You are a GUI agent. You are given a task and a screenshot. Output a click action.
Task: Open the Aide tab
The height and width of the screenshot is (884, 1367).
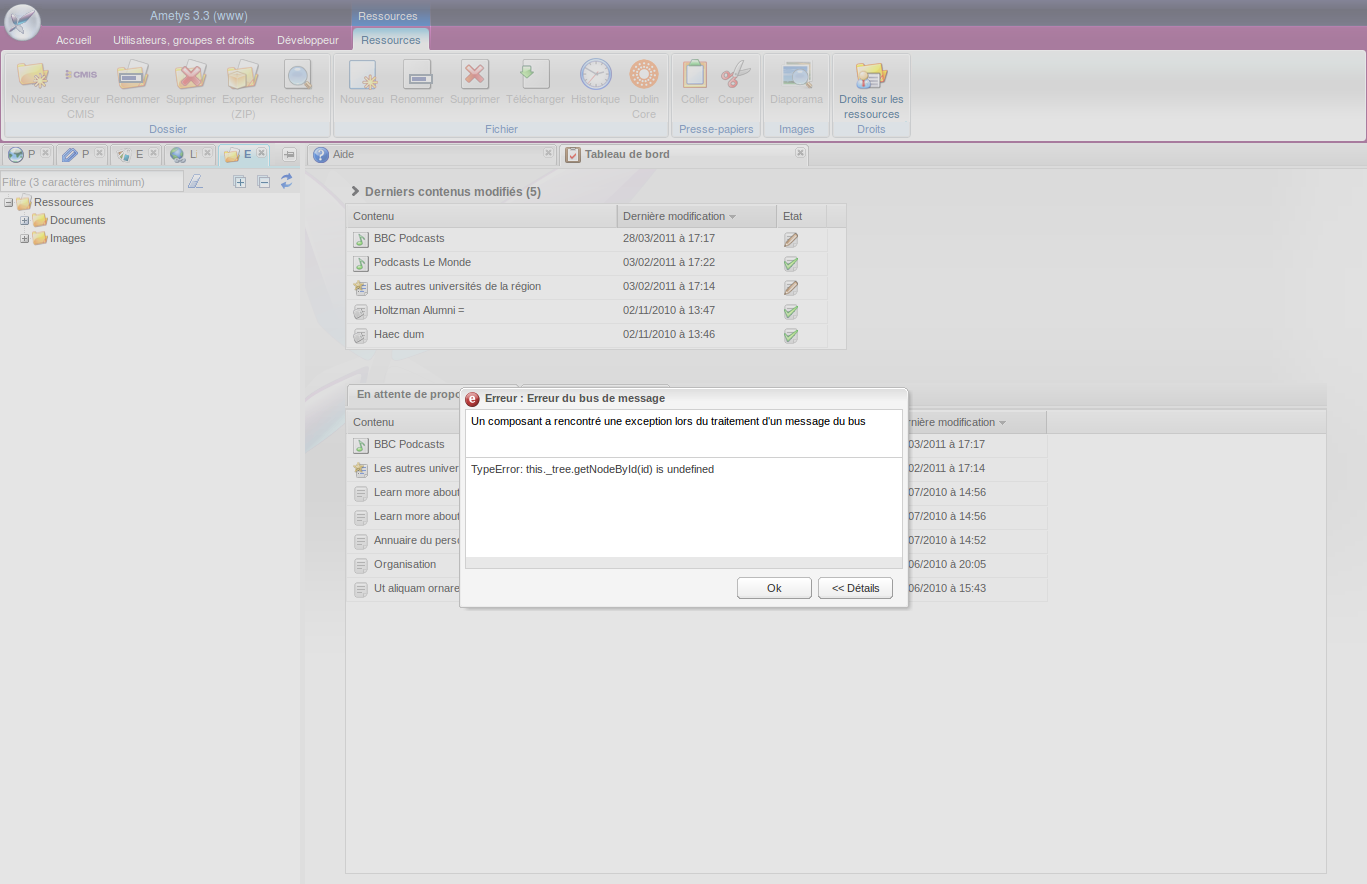click(x=343, y=155)
